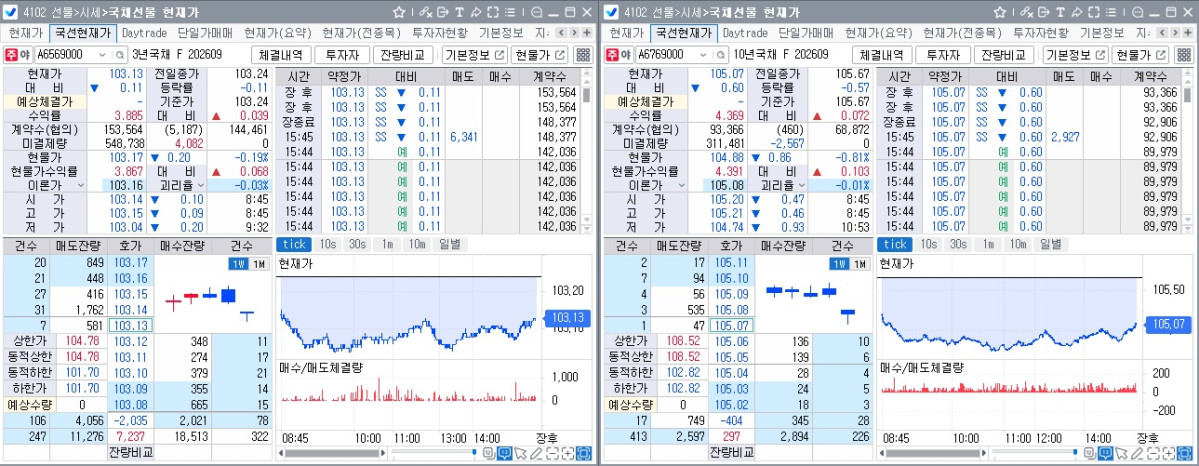Click horizontal scrollbar under left chart
Screen dimensions: 1199x466
pos(333,453)
